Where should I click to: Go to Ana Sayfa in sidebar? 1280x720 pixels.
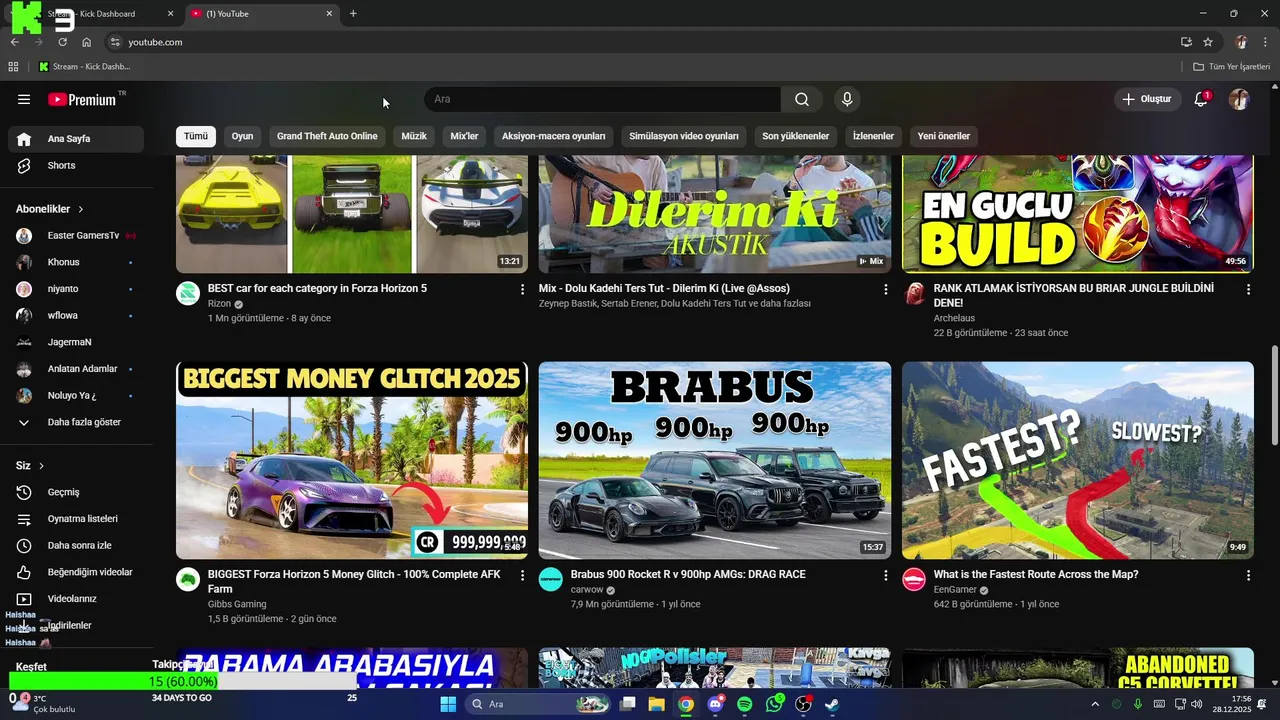[76, 139]
